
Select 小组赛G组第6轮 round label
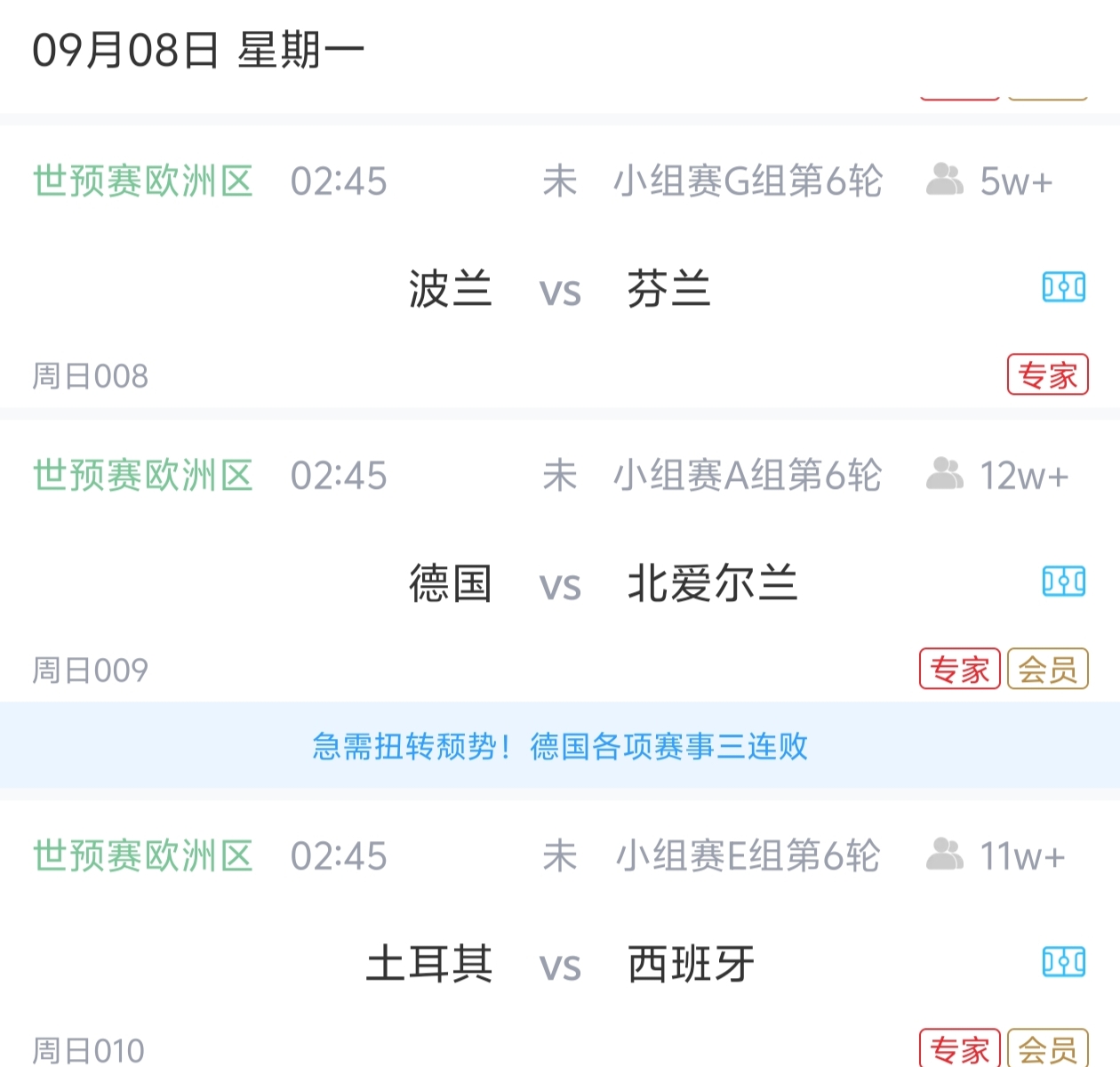click(x=748, y=181)
